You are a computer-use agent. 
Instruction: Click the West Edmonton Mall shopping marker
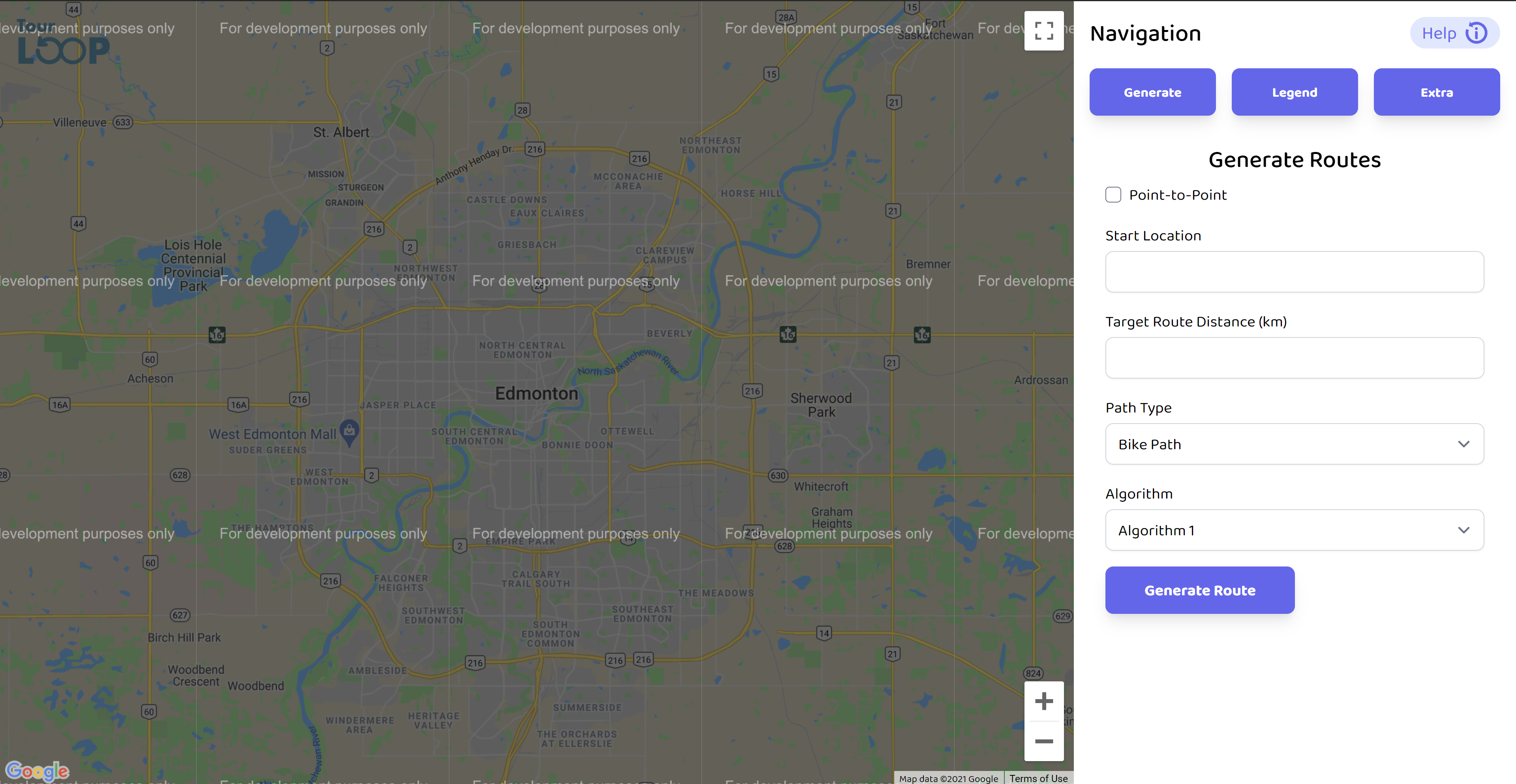click(x=349, y=433)
